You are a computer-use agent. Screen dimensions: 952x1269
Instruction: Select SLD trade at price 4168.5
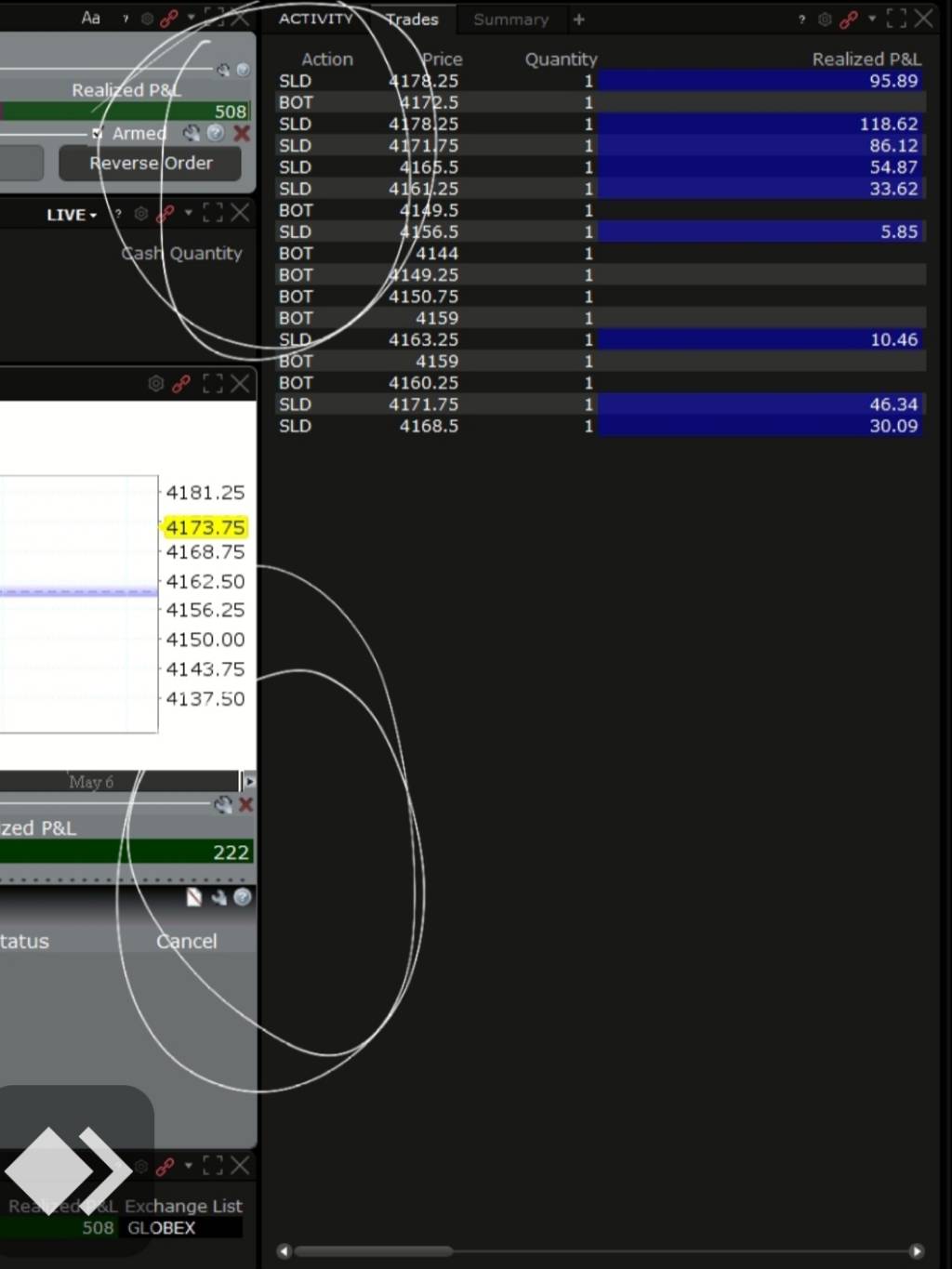601,426
